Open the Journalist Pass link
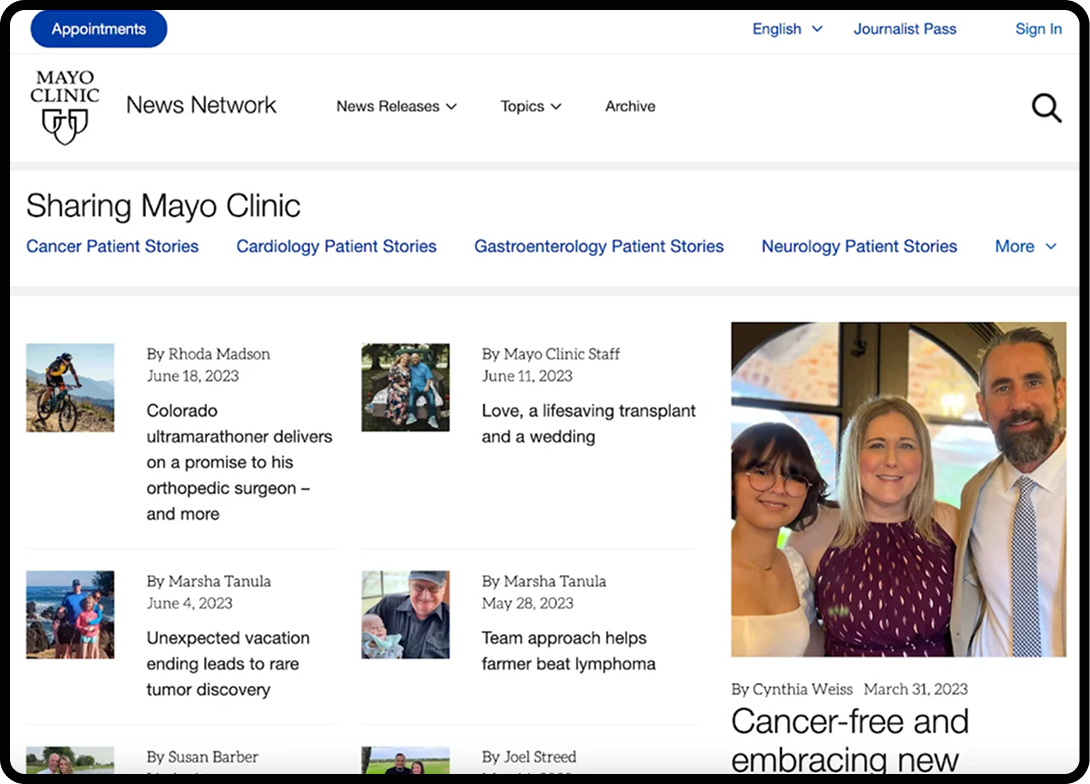 coord(905,29)
